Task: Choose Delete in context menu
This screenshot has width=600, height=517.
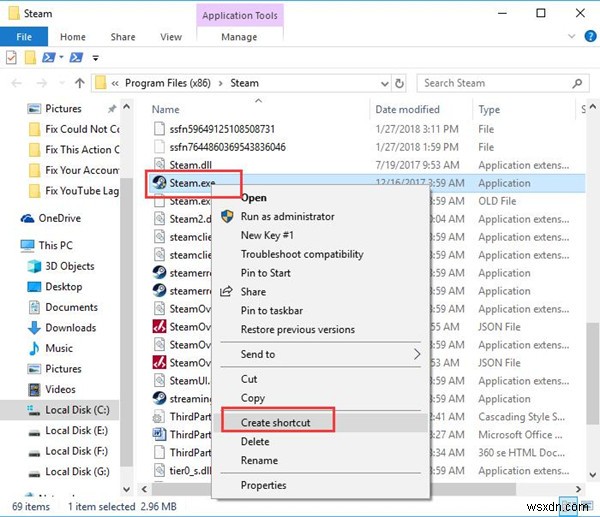Action: 255,442
